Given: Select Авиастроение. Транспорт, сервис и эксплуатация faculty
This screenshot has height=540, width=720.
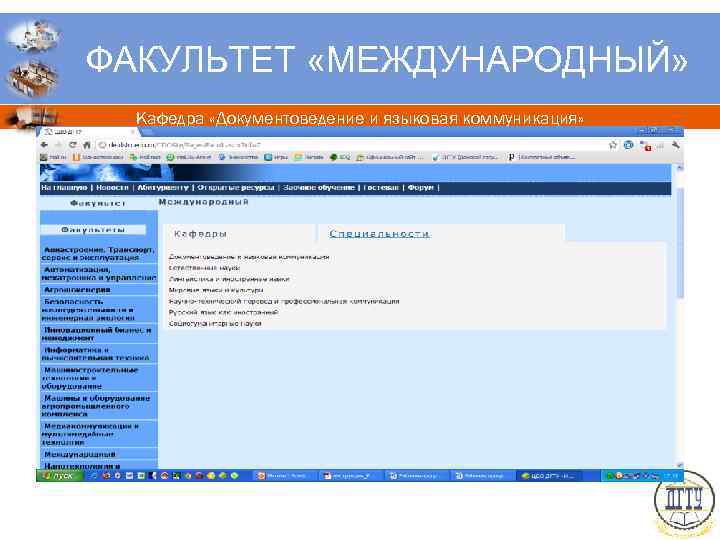Looking at the screenshot, I should (98, 253).
